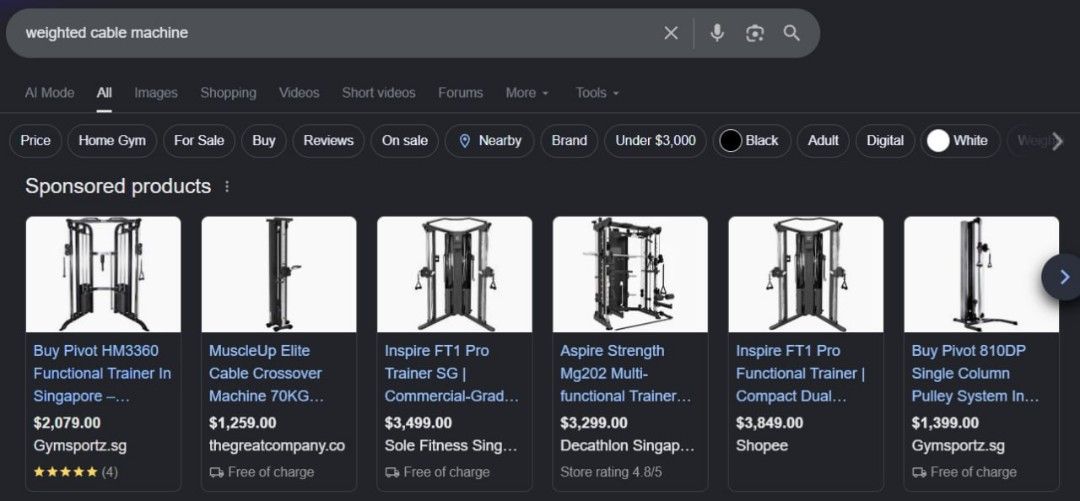This screenshot has width=1080, height=501.
Task: Expand the More dropdown
Action: tap(527, 93)
